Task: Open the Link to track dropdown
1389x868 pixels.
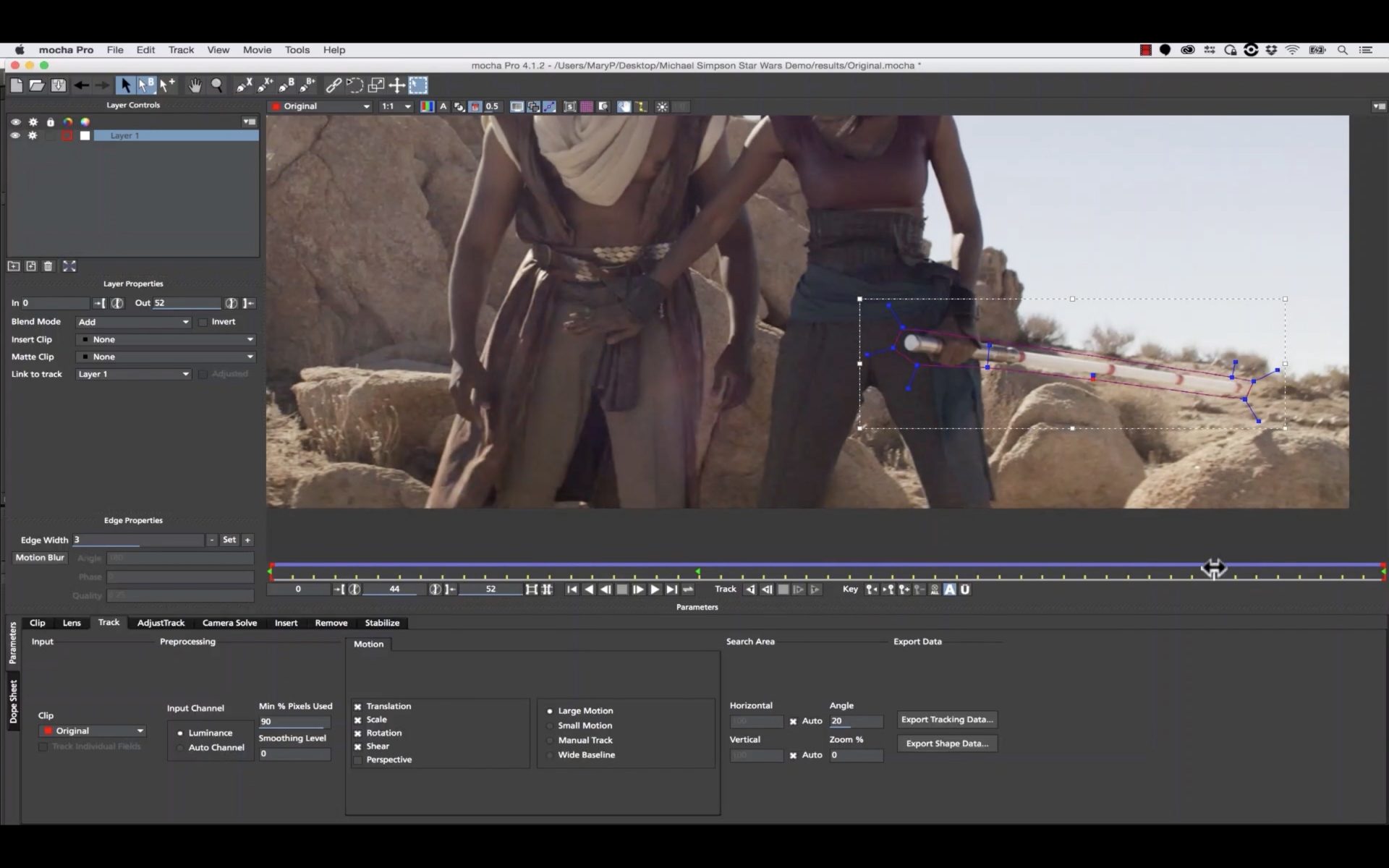Action: click(x=134, y=374)
